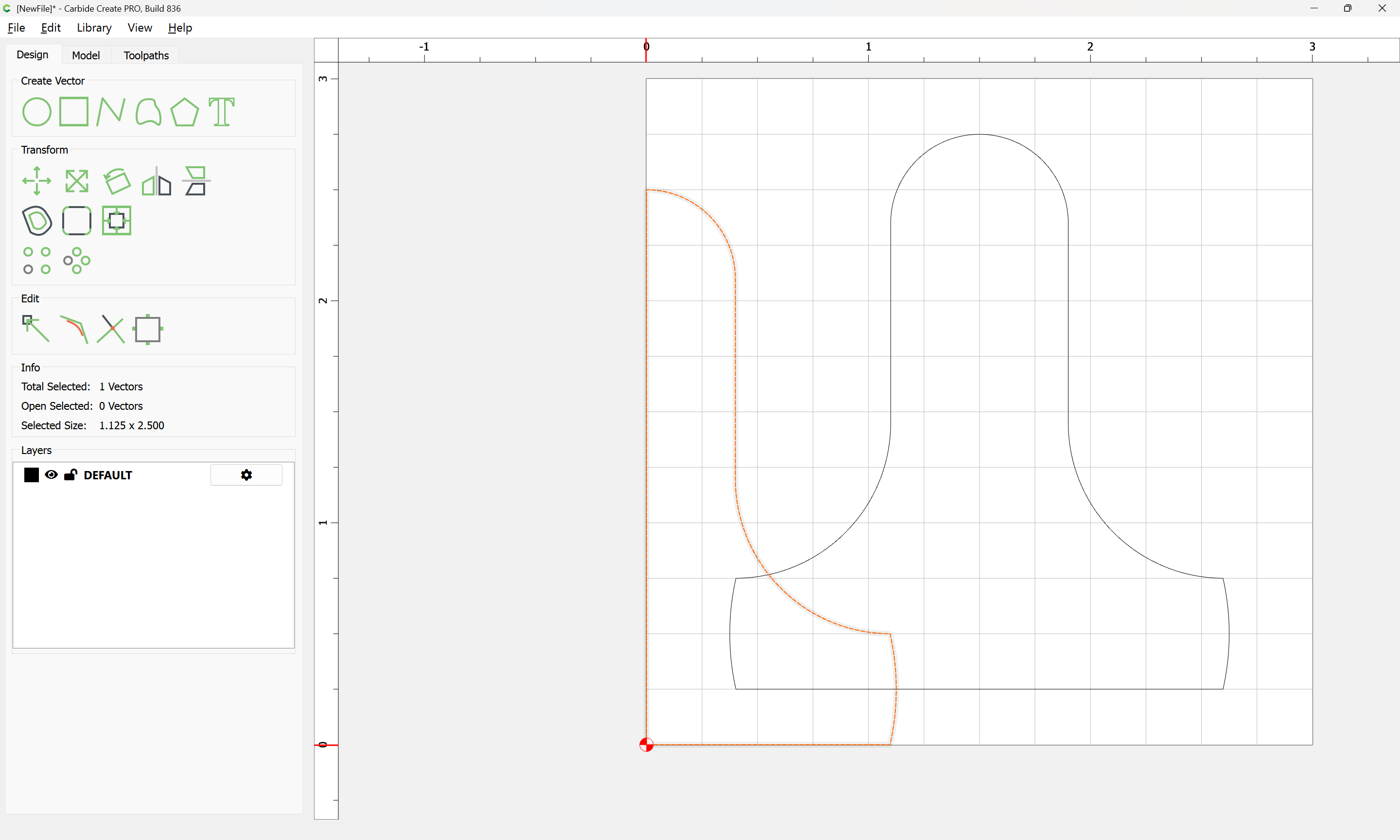Viewport: 1400px width, 840px height.
Task: Switch to the Model tab
Action: pyautogui.click(x=86, y=55)
